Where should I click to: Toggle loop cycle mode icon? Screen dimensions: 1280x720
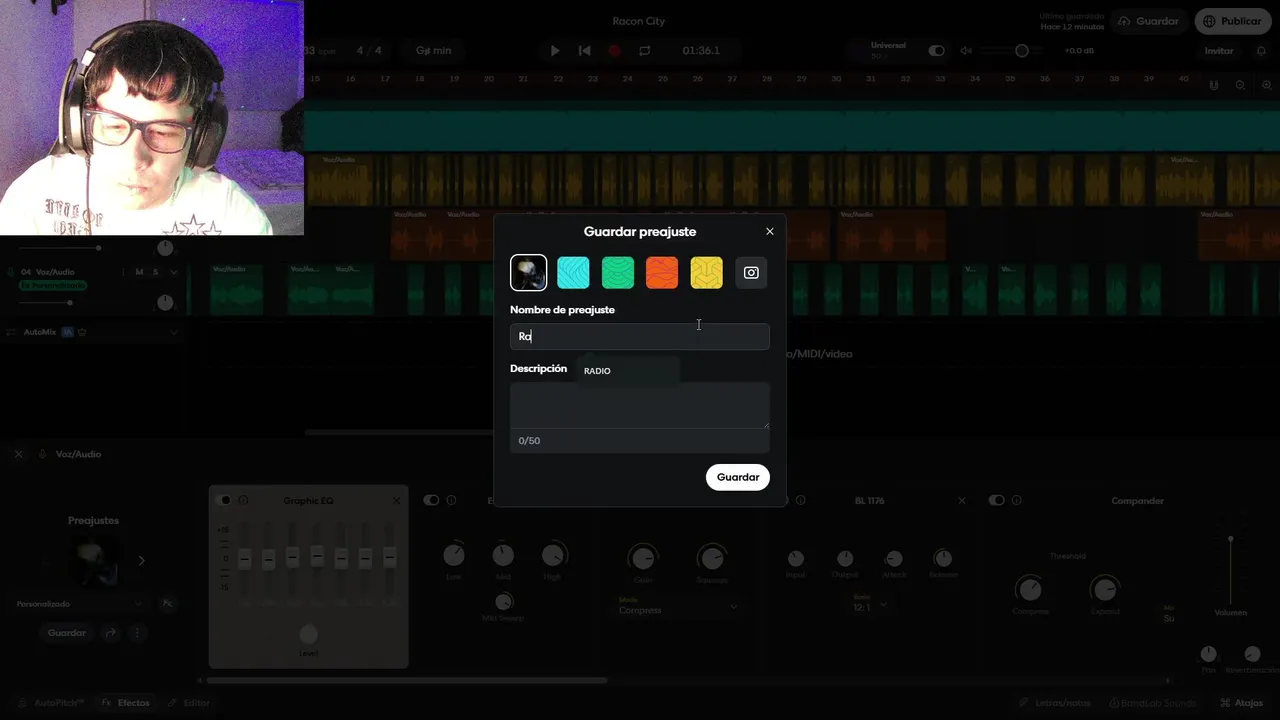pos(645,50)
